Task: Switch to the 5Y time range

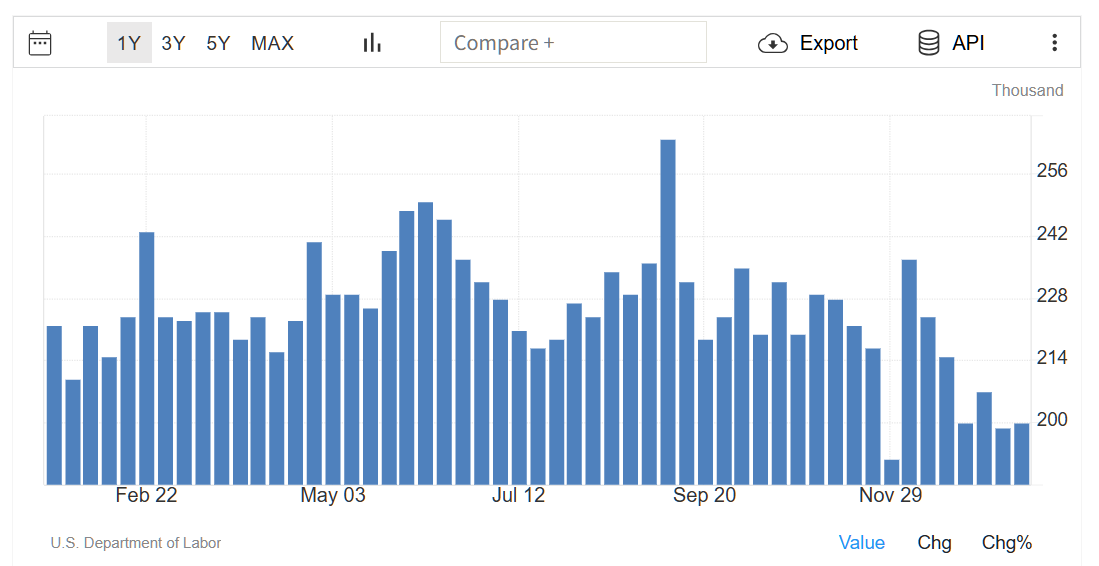Action: tap(218, 43)
